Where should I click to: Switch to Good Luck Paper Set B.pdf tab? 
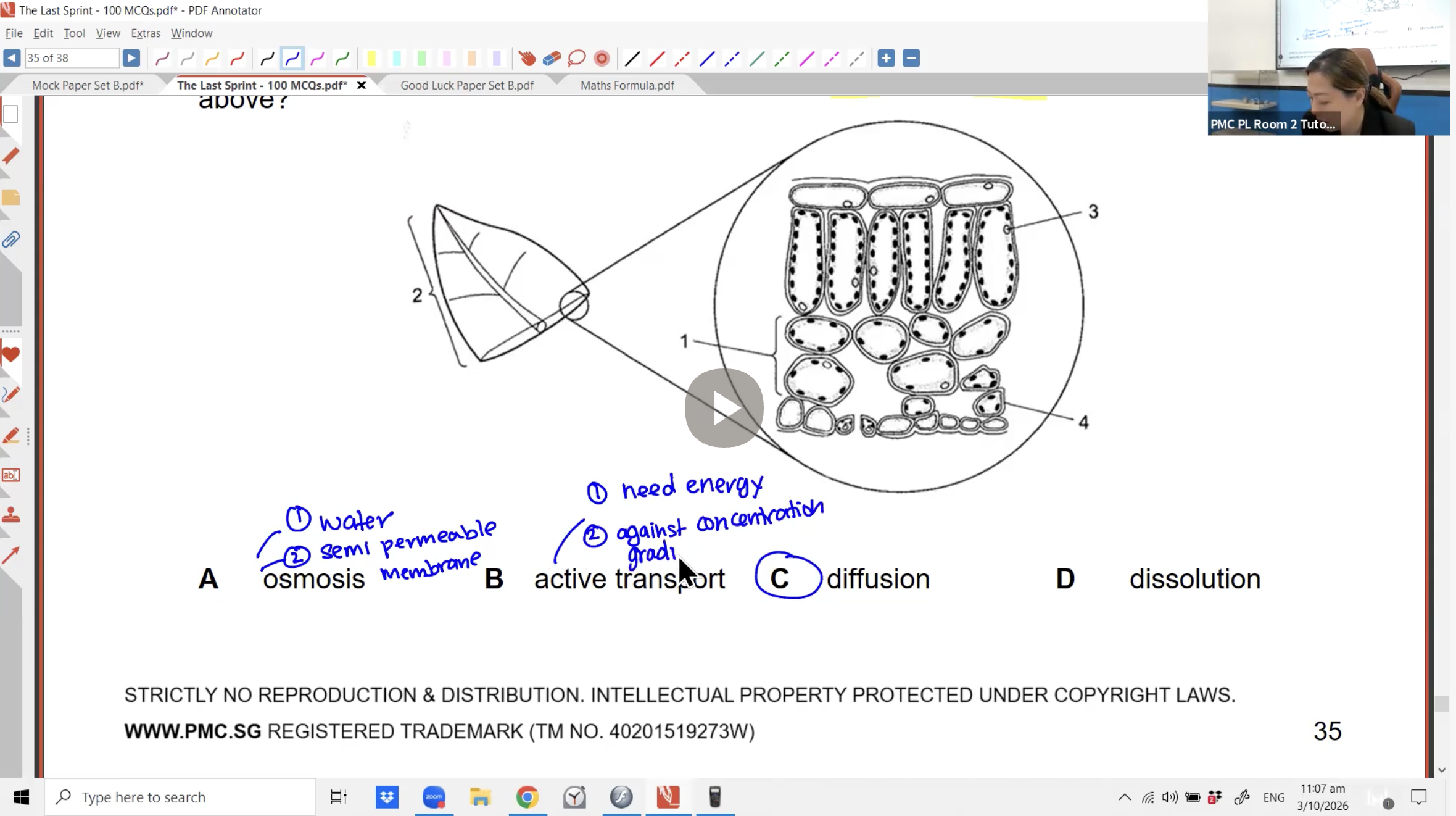coord(467,85)
